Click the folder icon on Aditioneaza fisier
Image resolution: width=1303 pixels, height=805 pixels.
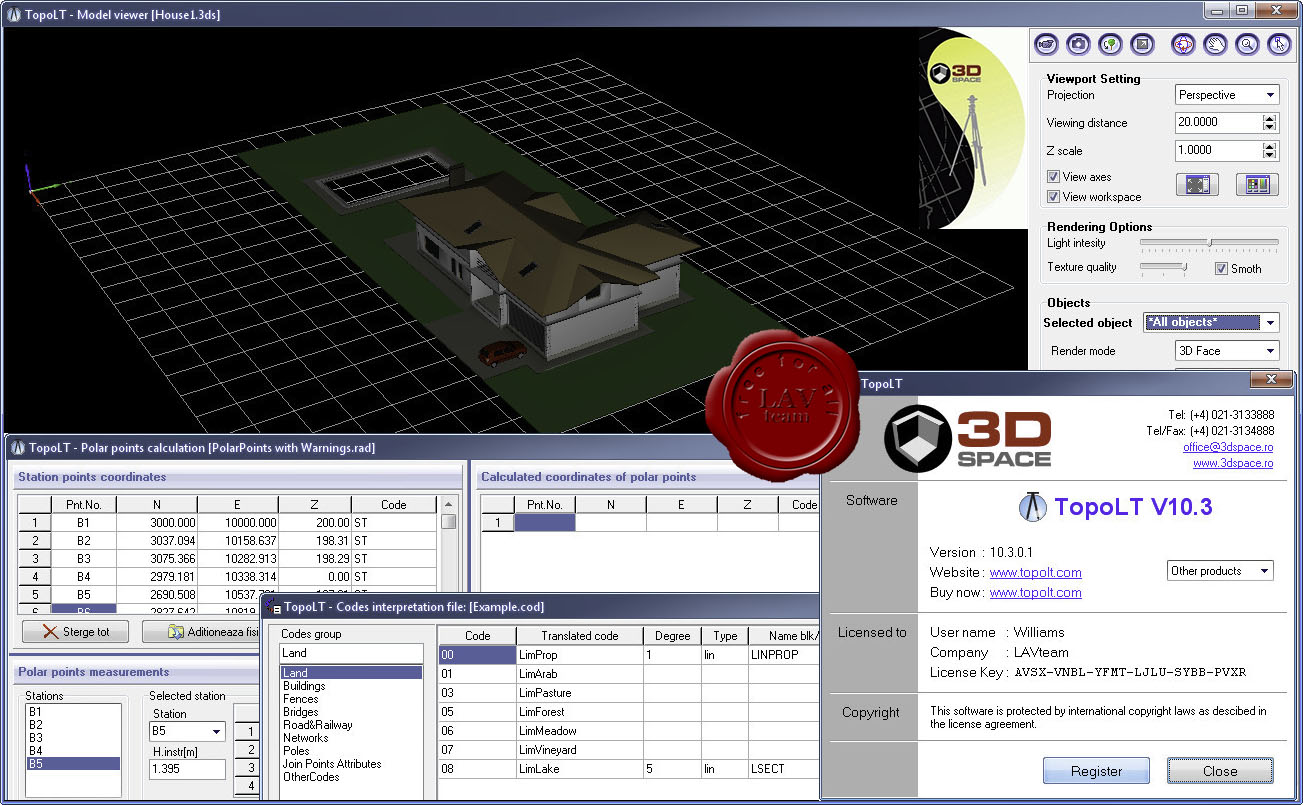175,632
